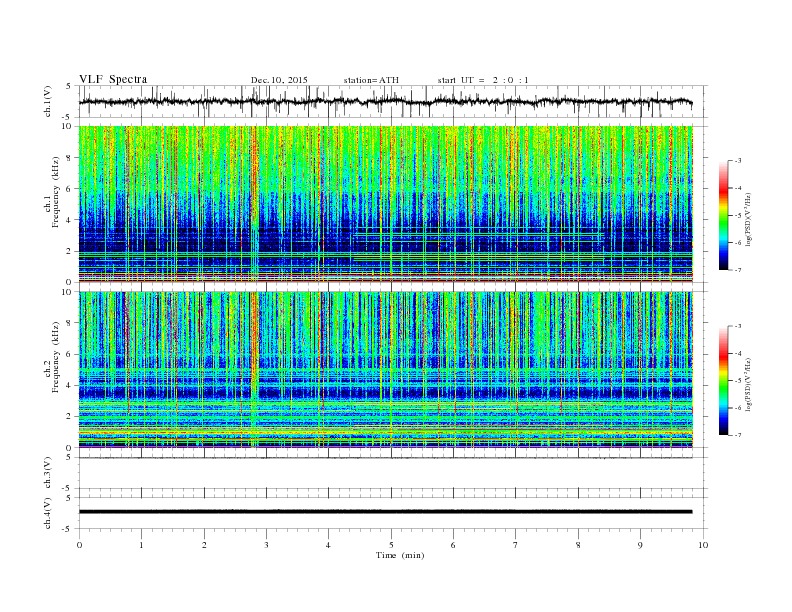Image resolution: width=792 pixels, height=612 pixels.
Task: Click the time axis tick label "3"
Action: [x=266, y=545]
